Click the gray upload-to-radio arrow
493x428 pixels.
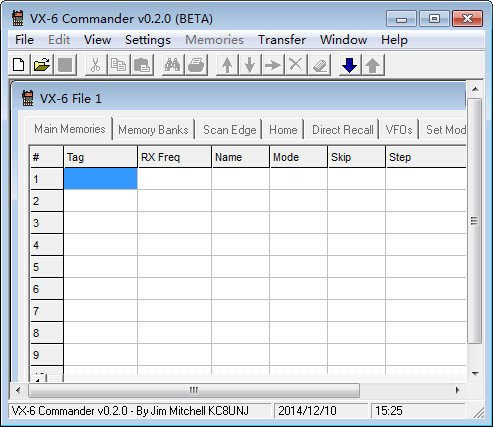point(373,65)
